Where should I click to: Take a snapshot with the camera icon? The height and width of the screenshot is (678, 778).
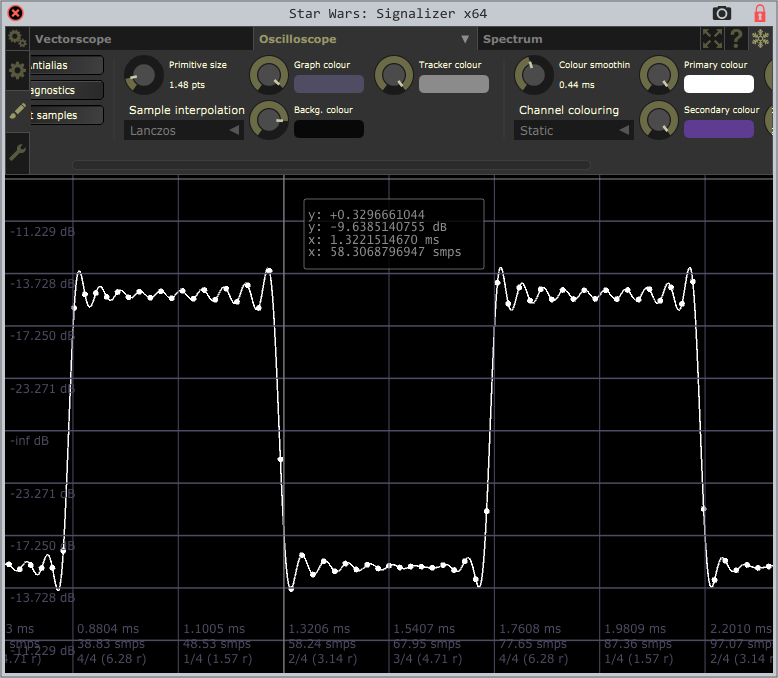(x=721, y=13)
